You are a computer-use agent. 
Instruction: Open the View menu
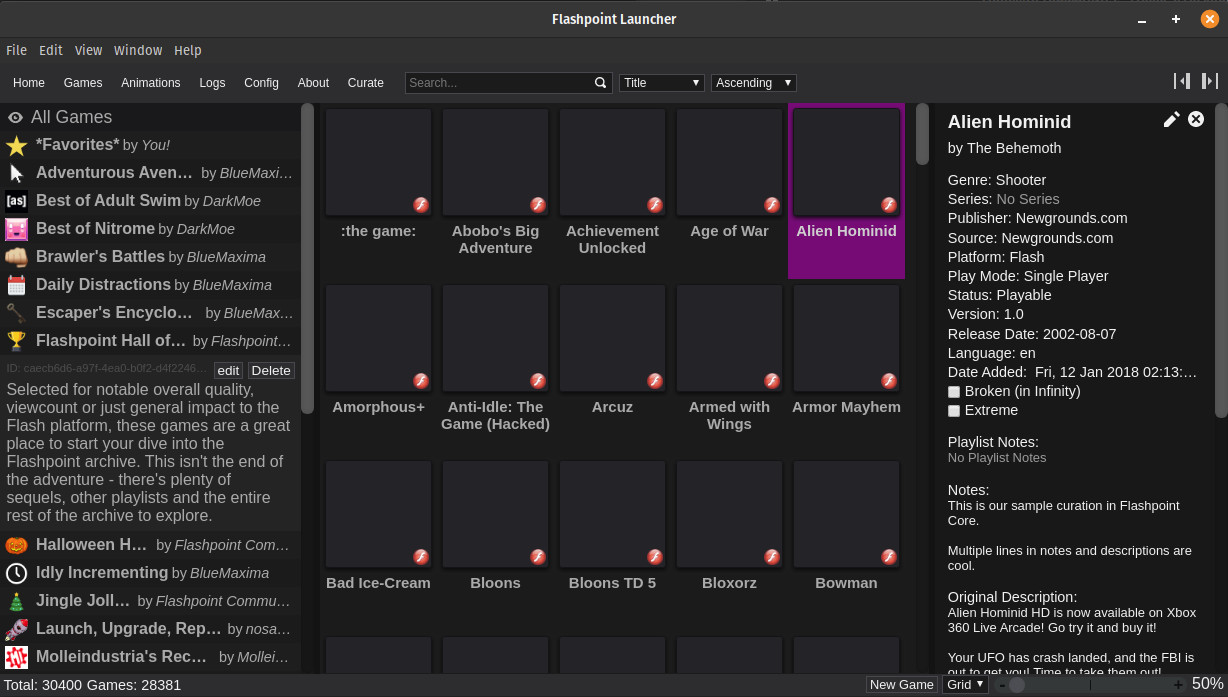89,50
